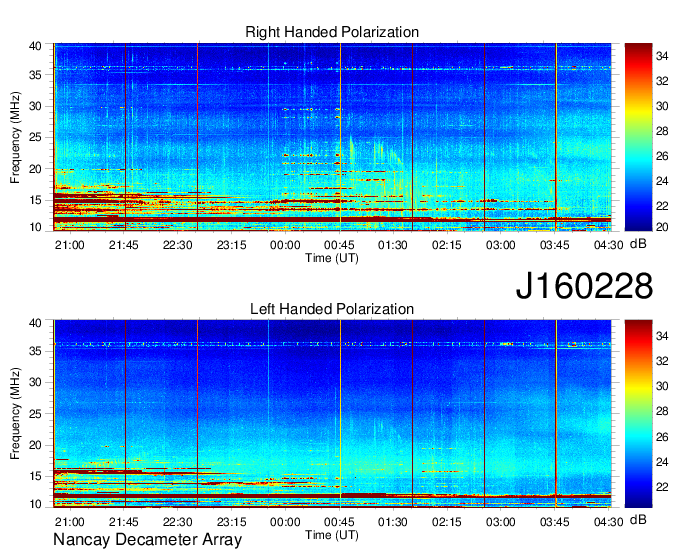Click the 22:30 time tick of Left Handed plot

pos(177,522)
